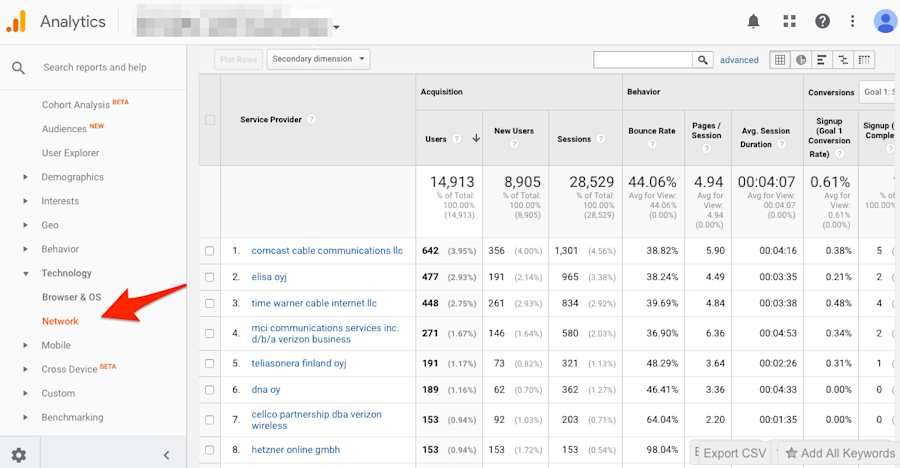This screenshot has width=900, height=468.
Task: Focus the table search input field
Action: coord(643,60)
